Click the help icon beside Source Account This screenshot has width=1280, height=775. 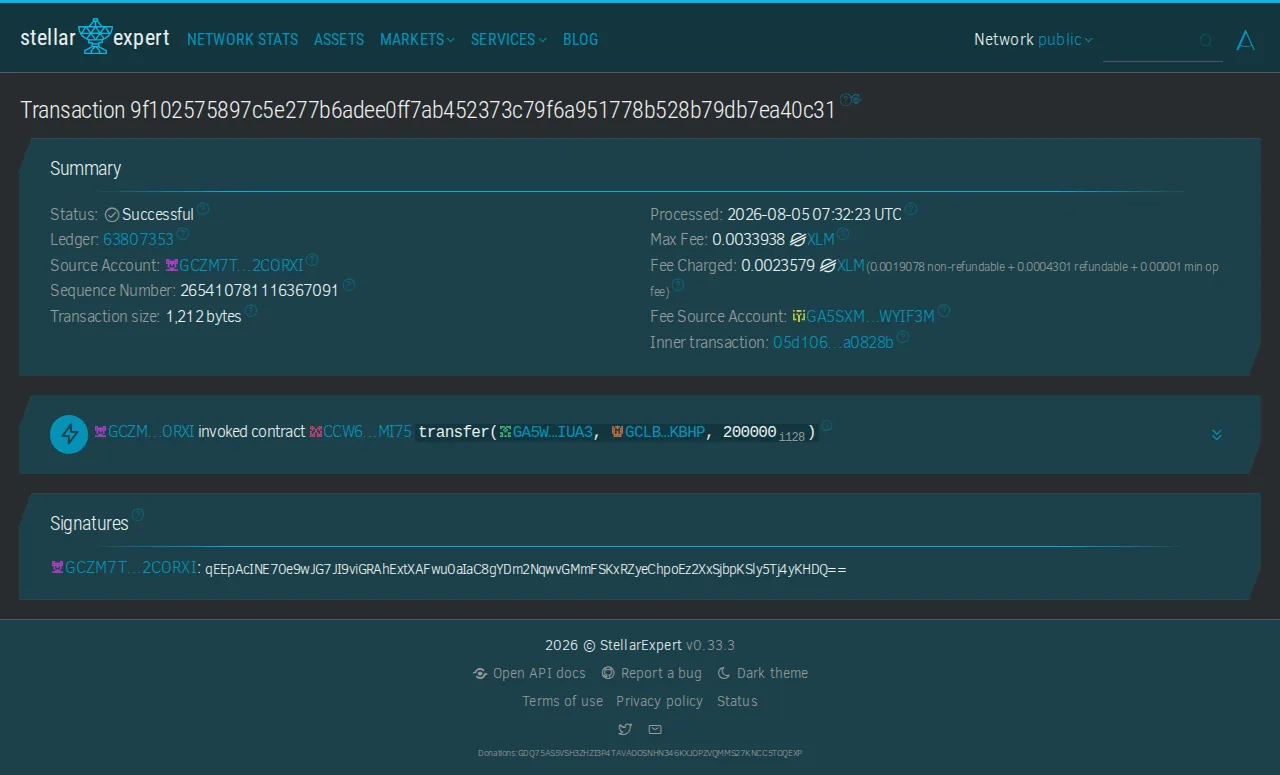coord(312,260)
